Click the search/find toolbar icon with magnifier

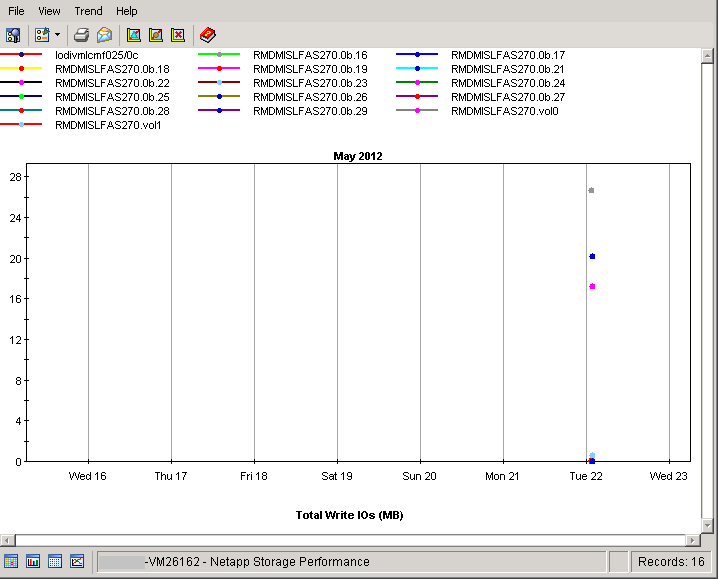point(14,35)
